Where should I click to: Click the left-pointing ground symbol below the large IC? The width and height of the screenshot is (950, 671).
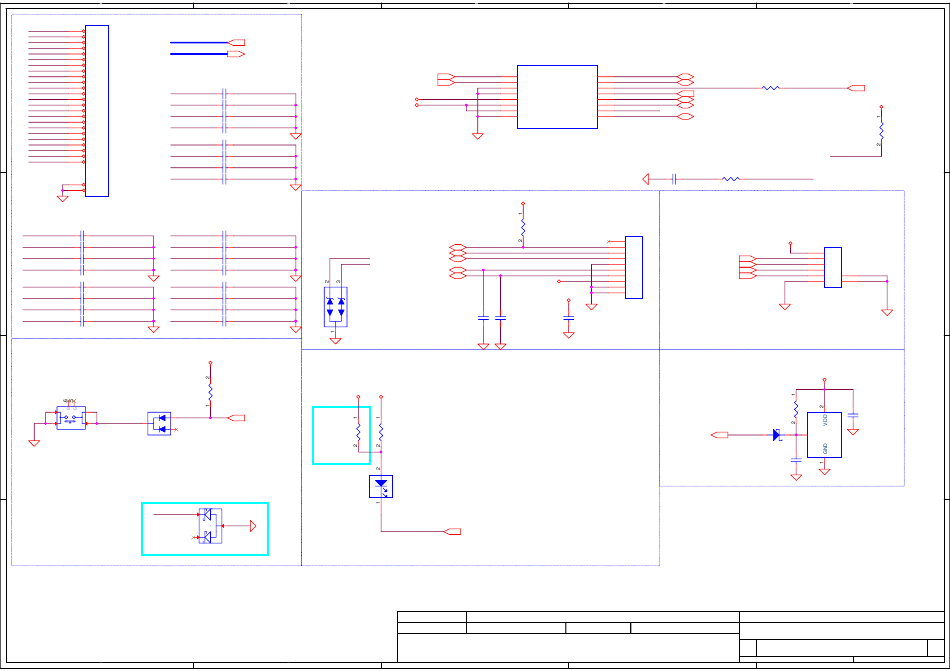[646, 179]
